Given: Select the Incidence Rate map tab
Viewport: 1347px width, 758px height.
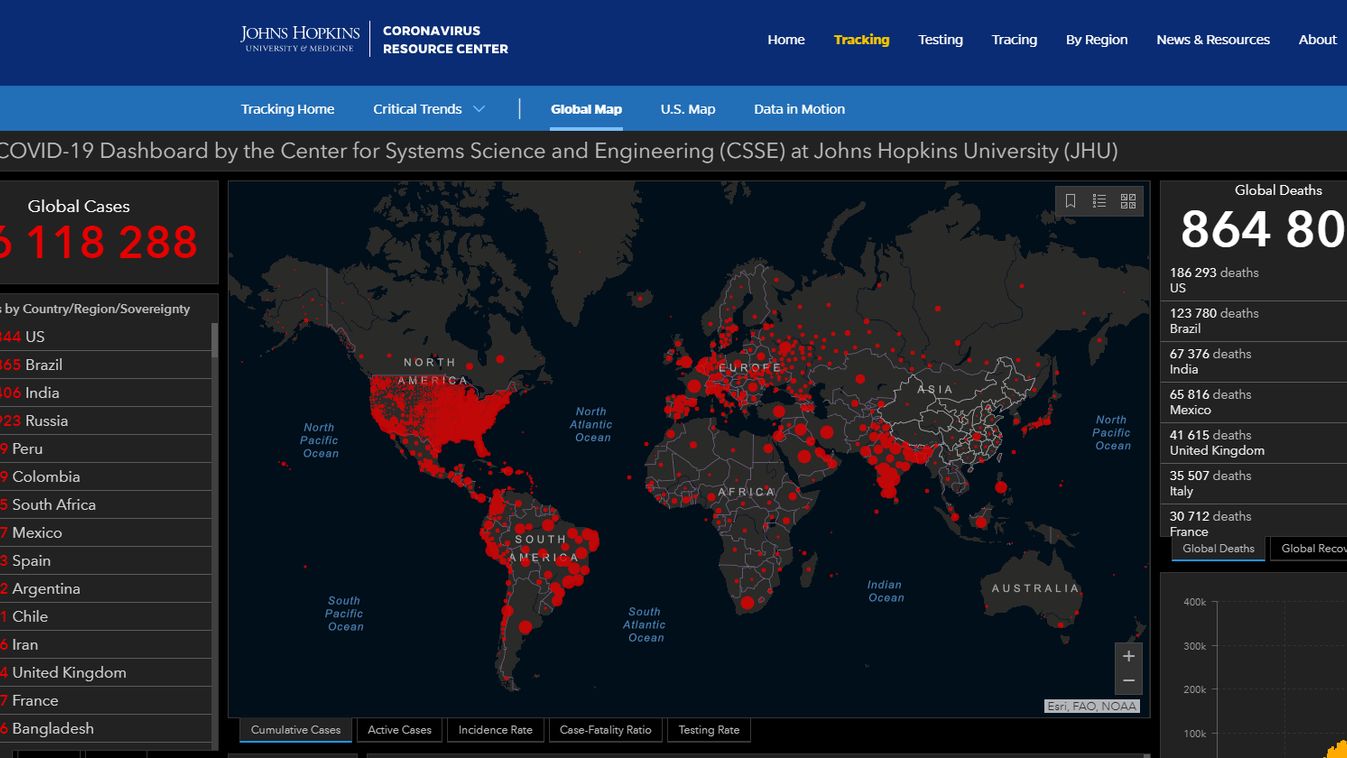Looking at the screenshot, I should (495, 730).
